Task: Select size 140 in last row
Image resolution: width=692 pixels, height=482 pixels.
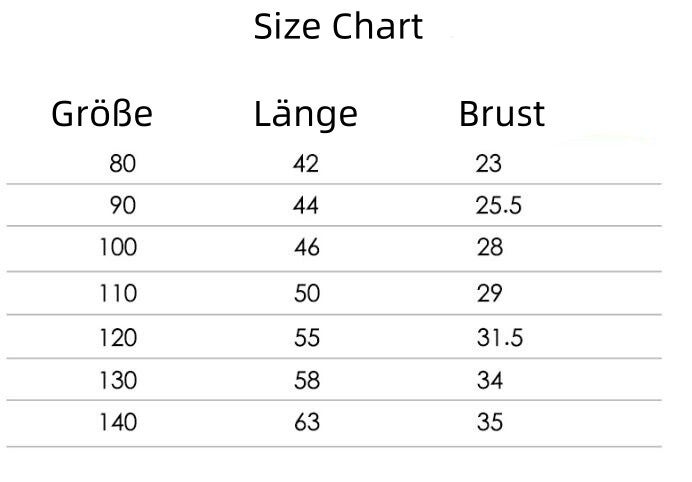Action: point(118,422)
